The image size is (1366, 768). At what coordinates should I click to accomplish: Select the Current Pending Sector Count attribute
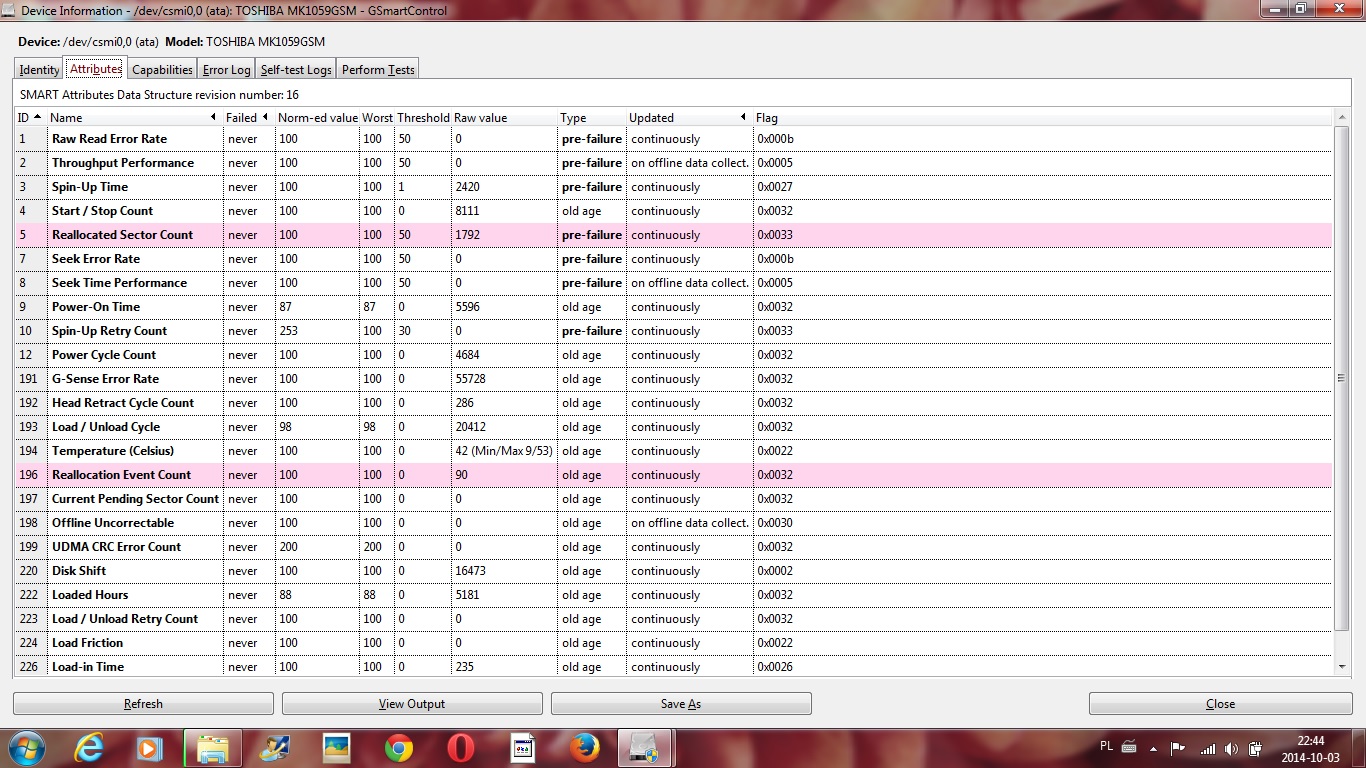click(135, 499)
